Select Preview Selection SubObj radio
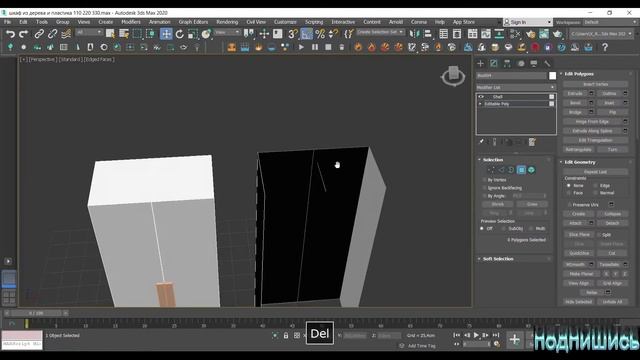 [x=503, y=229]
